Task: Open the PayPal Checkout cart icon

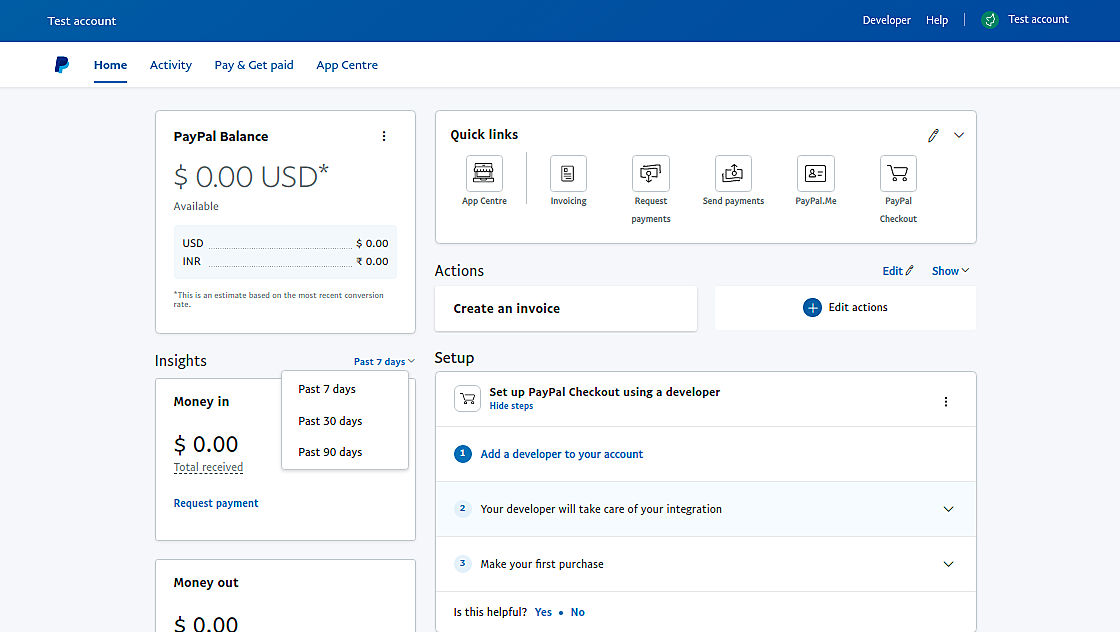Action: tap(898, 174)
